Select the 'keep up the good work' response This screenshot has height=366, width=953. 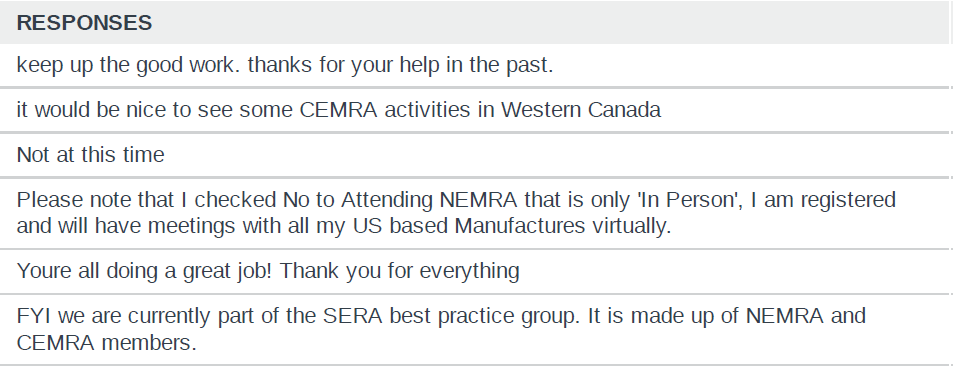(x=474, y=65)
